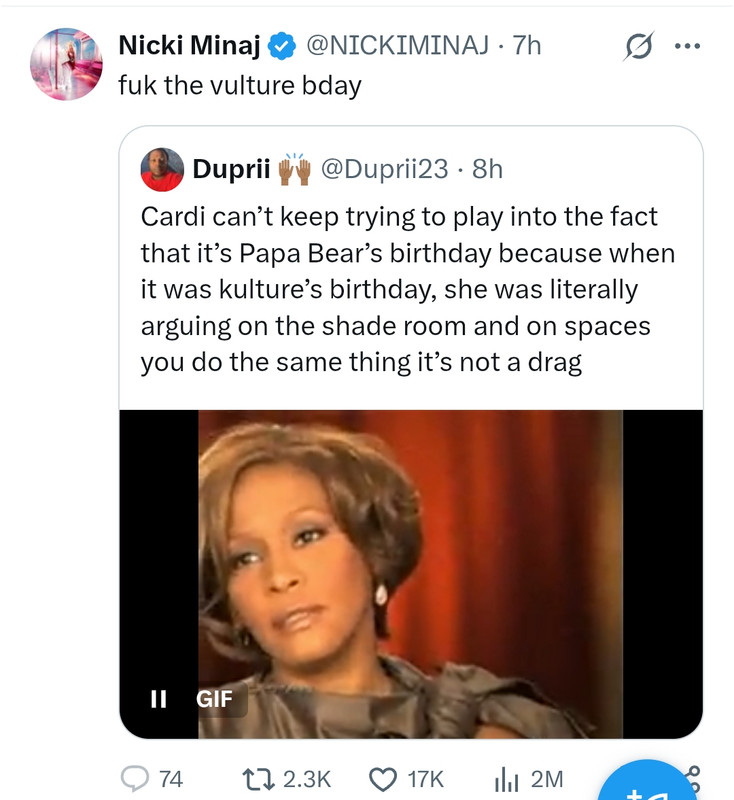Click the GIF label badge

tap(214, 699)
